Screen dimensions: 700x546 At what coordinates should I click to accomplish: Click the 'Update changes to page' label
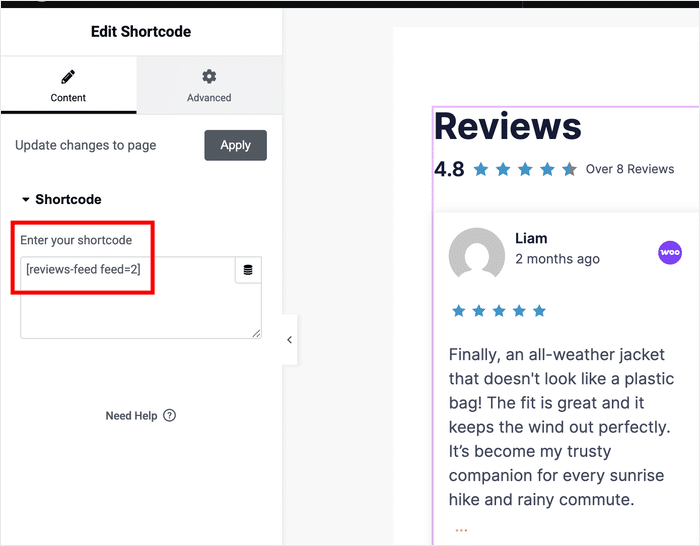pyautogui.click(x=86, y=145)
